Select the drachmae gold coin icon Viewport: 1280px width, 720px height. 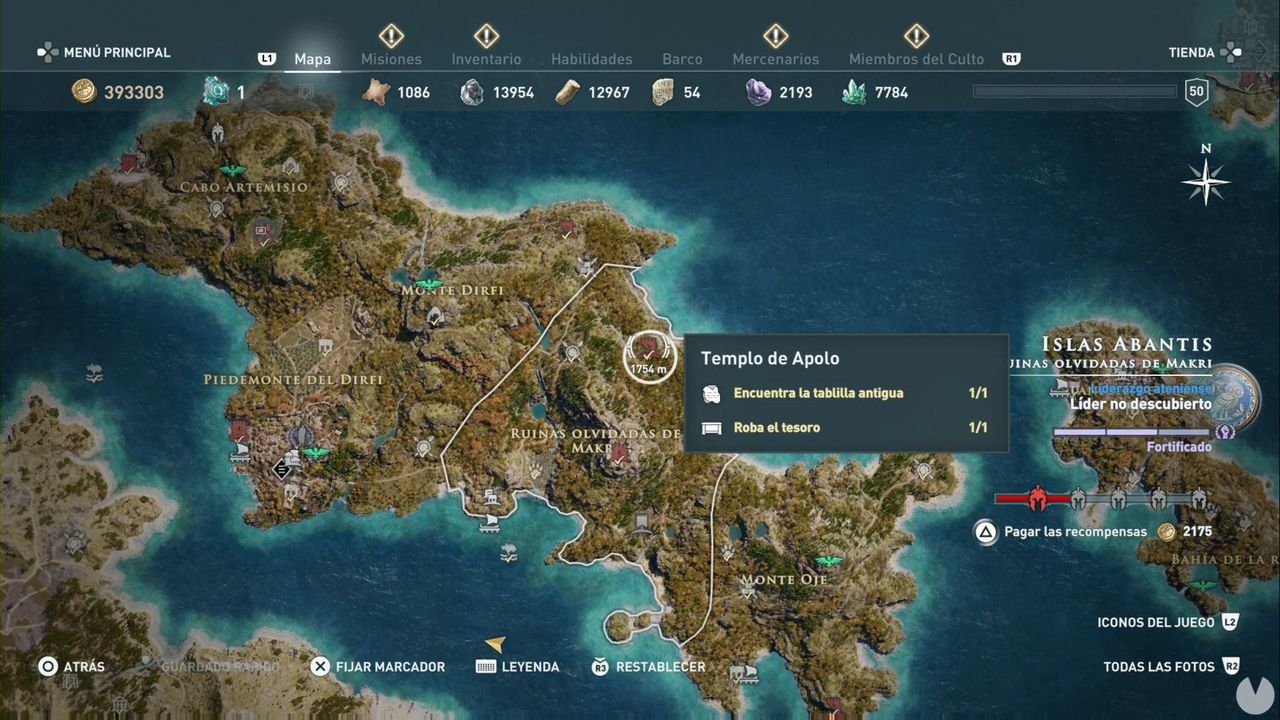click(84, 92)
